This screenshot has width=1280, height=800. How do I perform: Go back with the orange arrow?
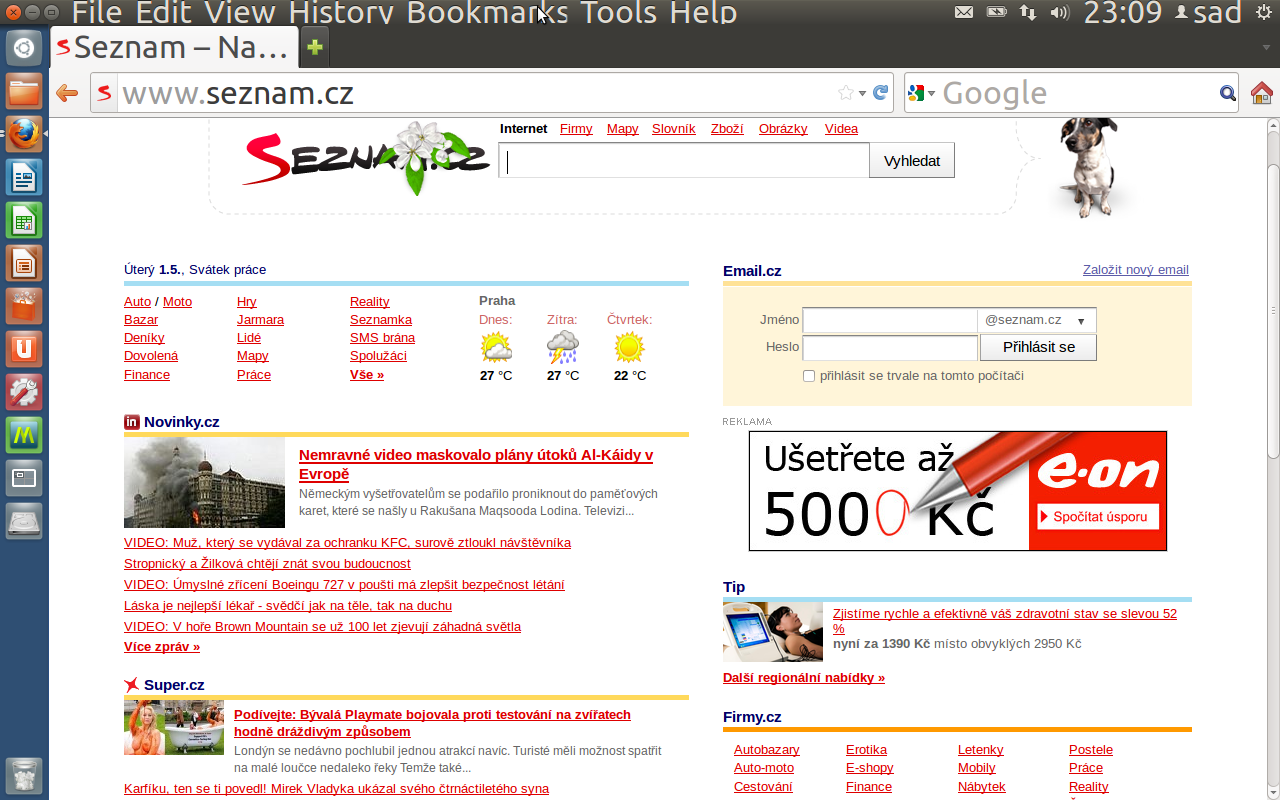click(67, 94)
